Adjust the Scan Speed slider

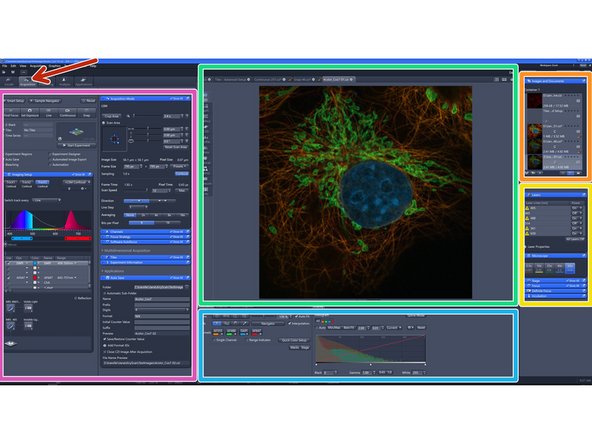point(136,191)
